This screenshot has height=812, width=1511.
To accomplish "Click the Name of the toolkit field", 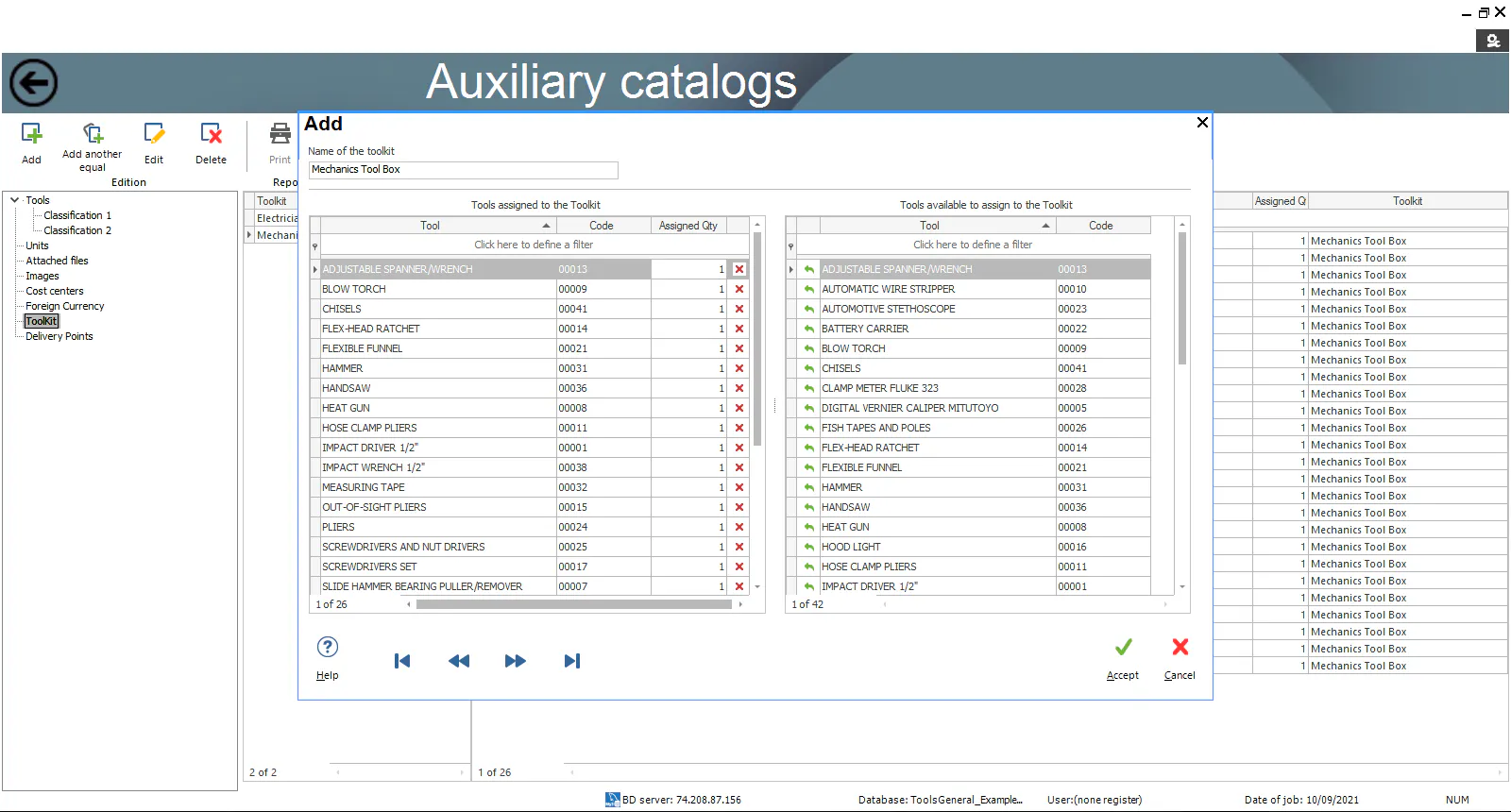I will [x=464, y=170].
